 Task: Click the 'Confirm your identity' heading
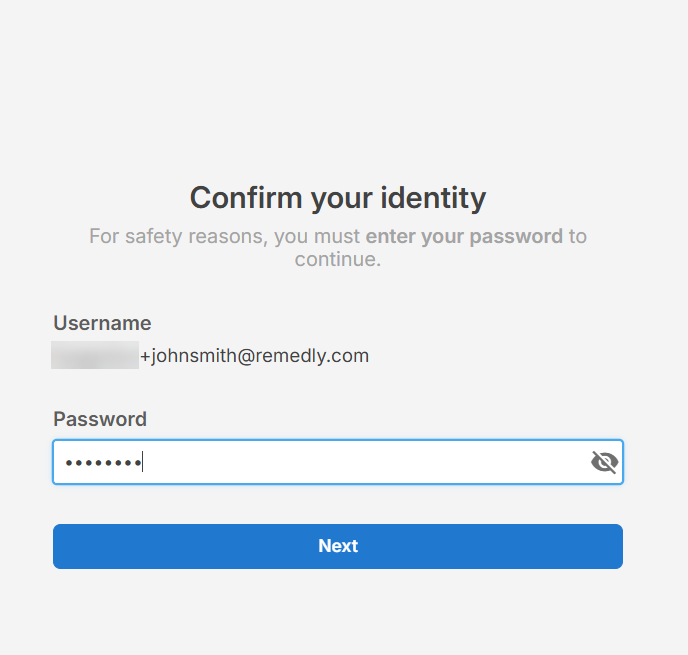(x=338, y=198)
